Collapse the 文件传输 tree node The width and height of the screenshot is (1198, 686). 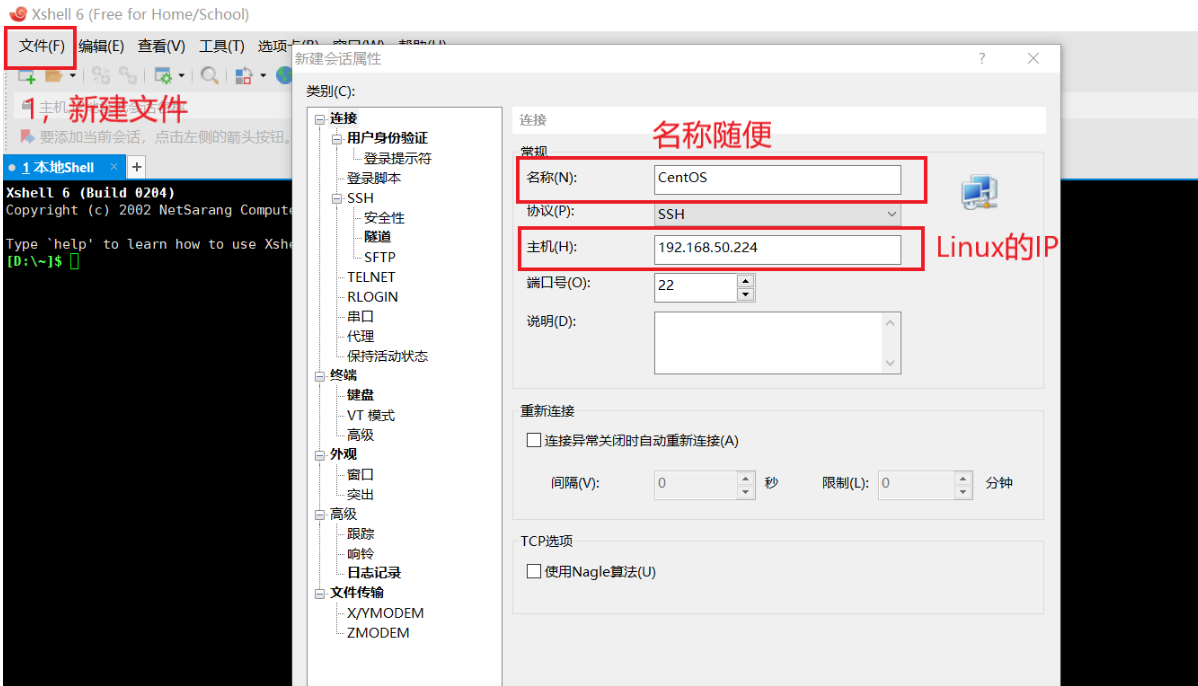320,593
